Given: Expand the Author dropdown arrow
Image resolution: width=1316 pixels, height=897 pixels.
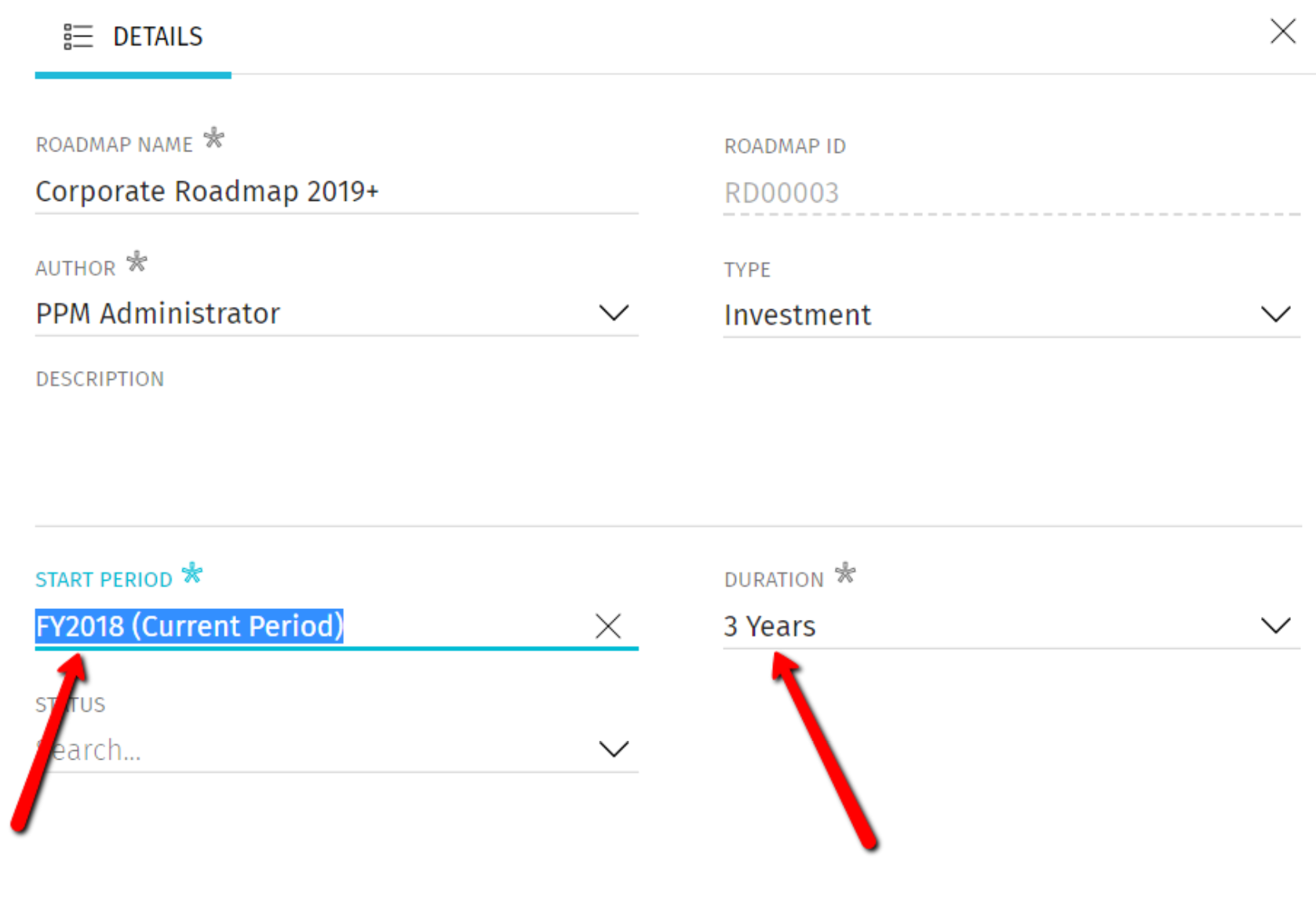Looking at the screenshot, I should click(x=613, y=313).
